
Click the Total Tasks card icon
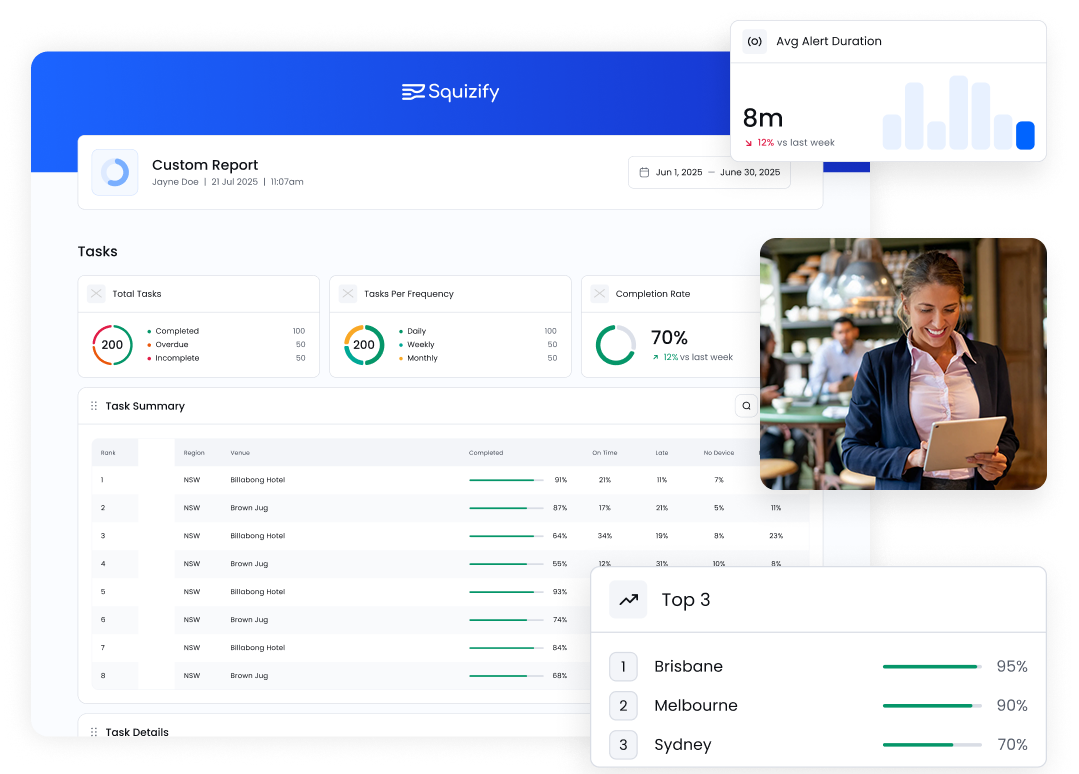(96, 294)
